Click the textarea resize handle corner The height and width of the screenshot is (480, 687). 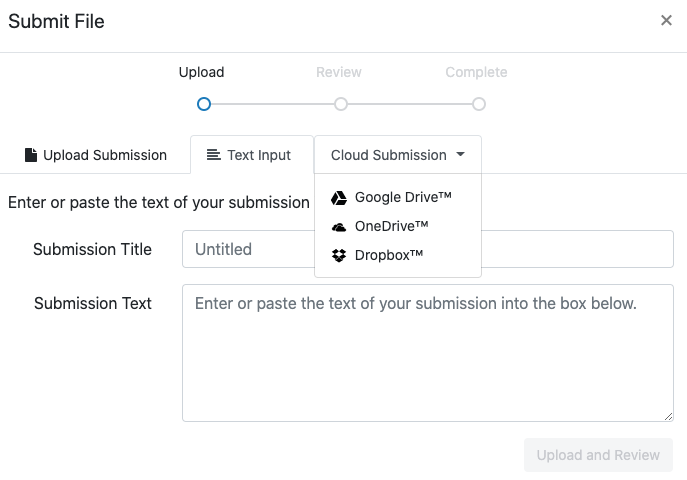(668, 416)
